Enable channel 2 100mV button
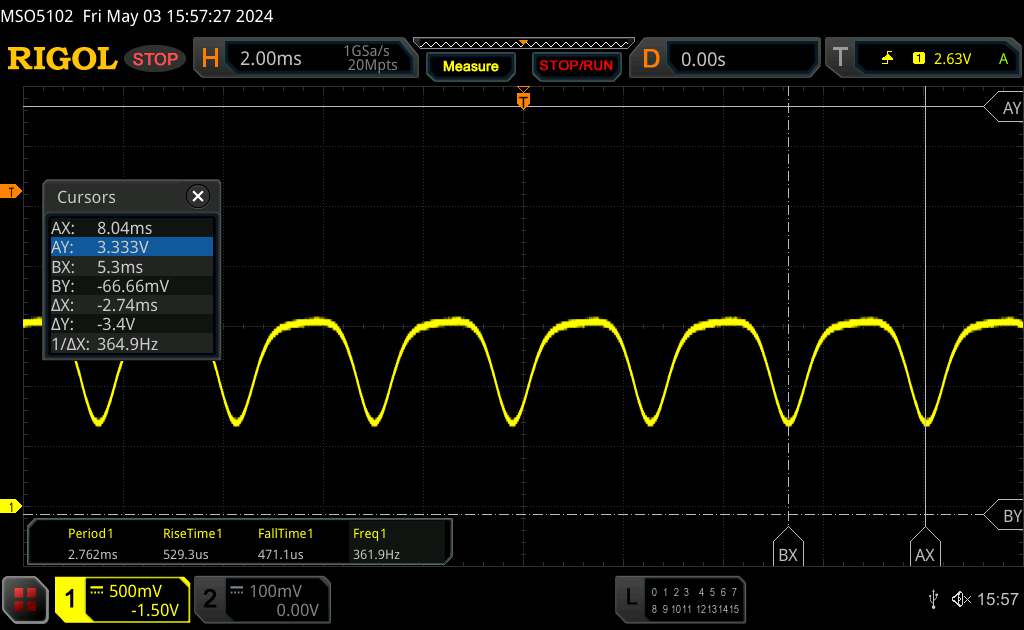The height and width of the screenshot is (630, 1024). coord(259,599)
